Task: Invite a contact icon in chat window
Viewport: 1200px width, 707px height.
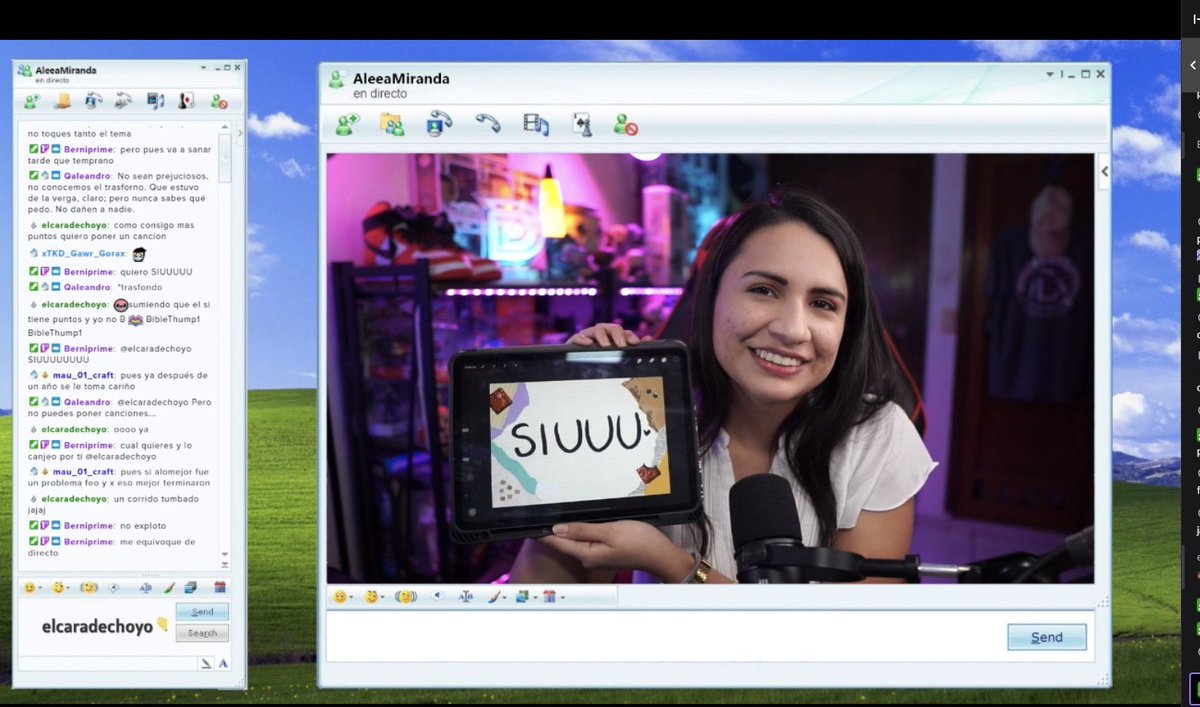Action: tap(32, 101)
